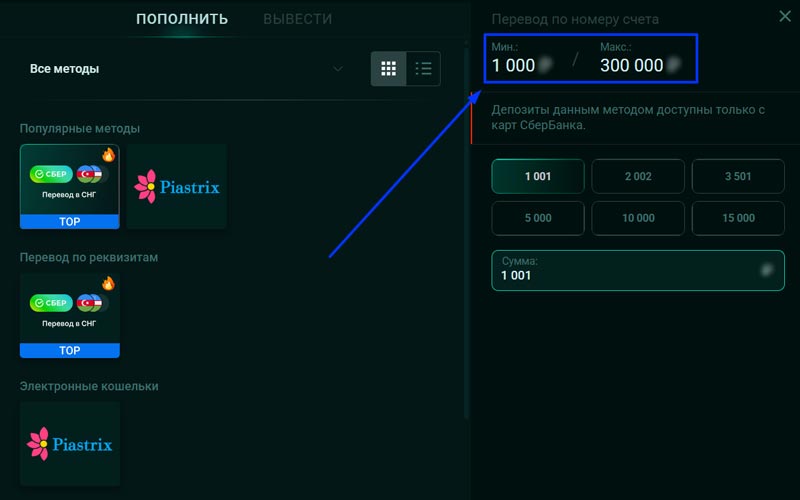Select the 3 501 amount preset
The width and height of the screenshot is (800, 500).
tap(738, 176)
